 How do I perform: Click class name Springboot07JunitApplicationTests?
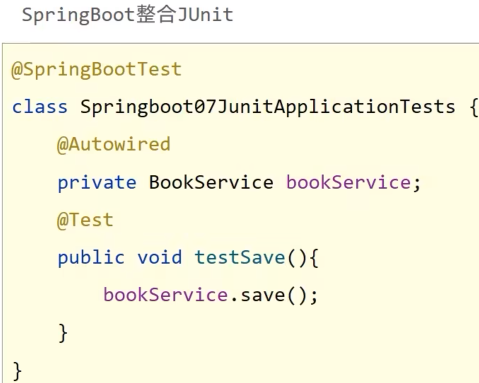(268, 108)
